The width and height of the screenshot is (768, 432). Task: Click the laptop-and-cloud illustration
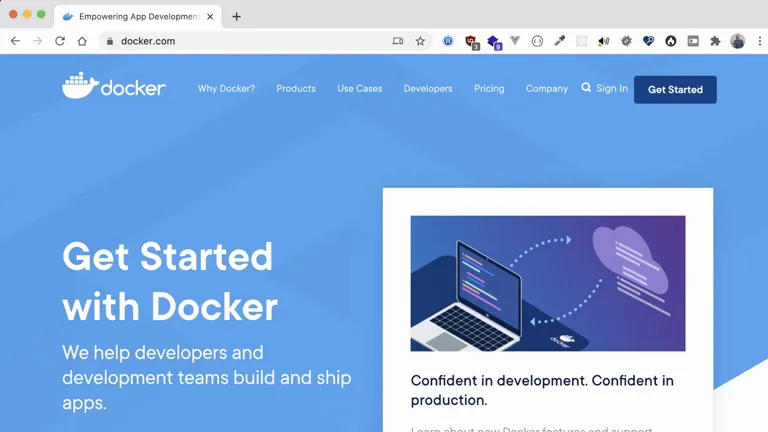[x=548, y=283]
